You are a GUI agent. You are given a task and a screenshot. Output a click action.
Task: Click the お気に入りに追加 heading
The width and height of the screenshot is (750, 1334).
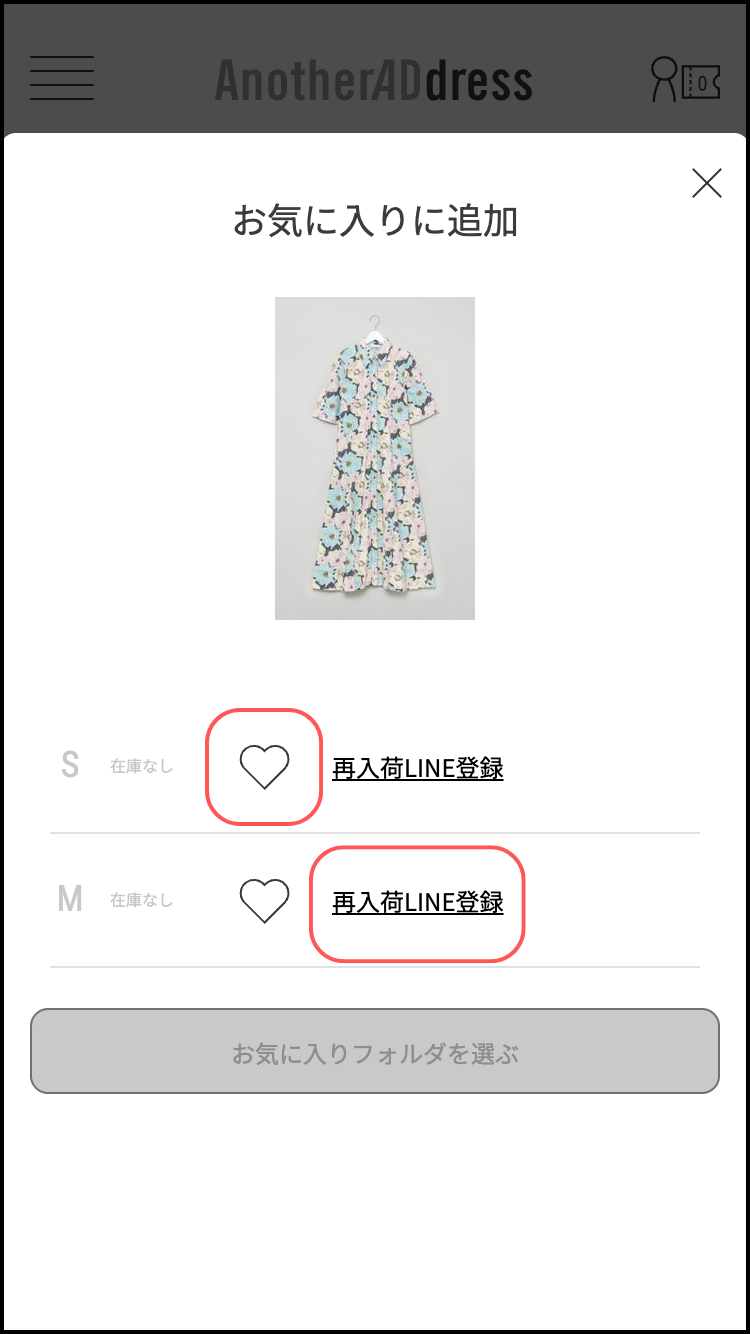375,221
